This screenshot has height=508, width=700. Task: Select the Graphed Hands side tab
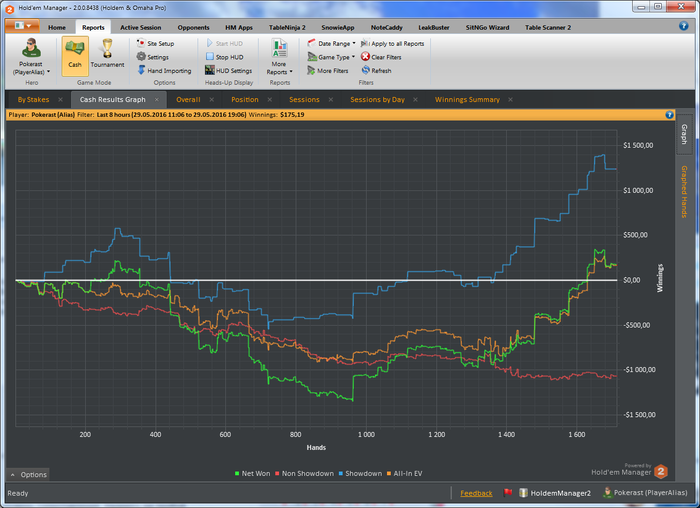[x=684, y=191]
